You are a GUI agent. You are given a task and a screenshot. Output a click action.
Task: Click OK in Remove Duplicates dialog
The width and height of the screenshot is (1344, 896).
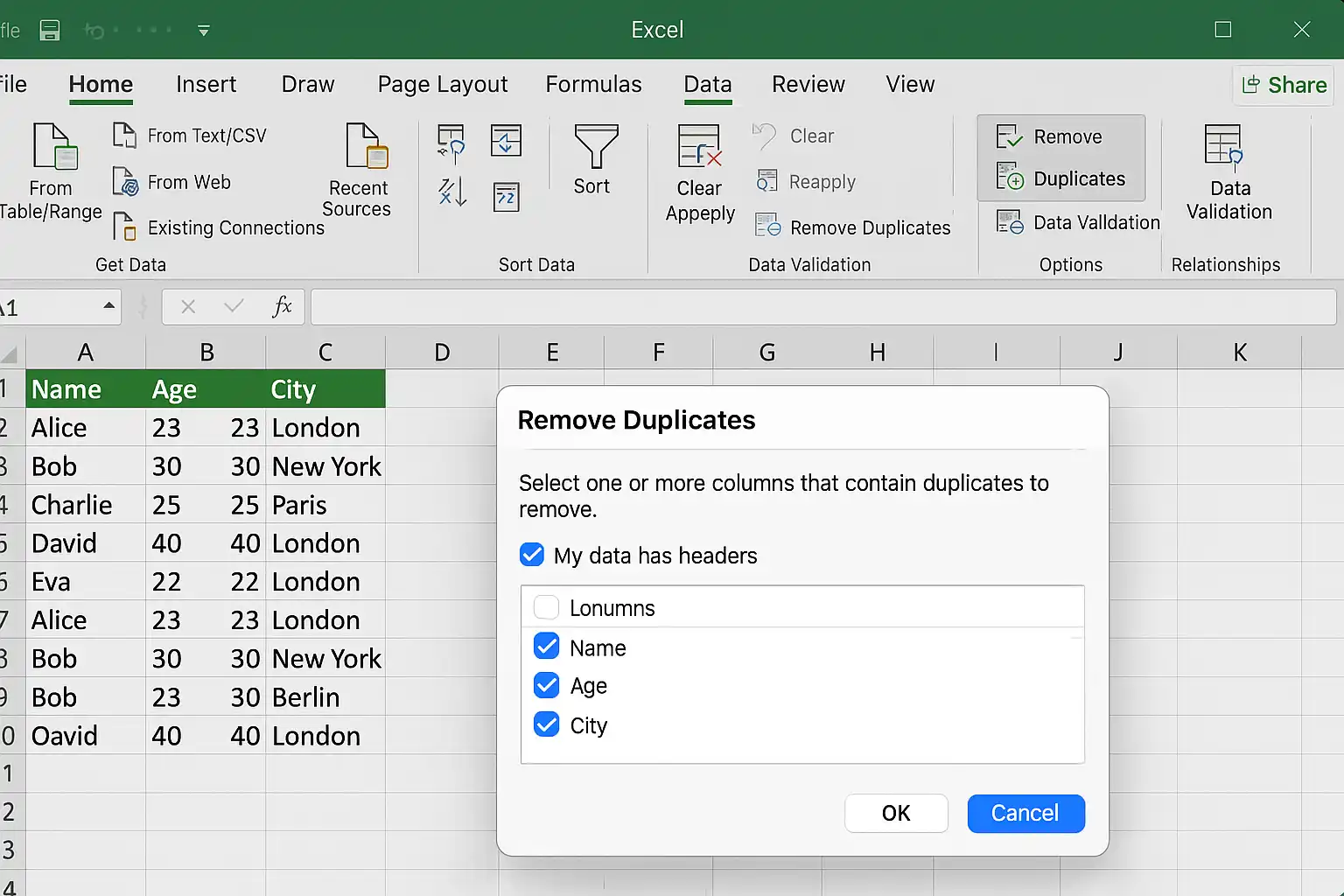pos(896,813)
